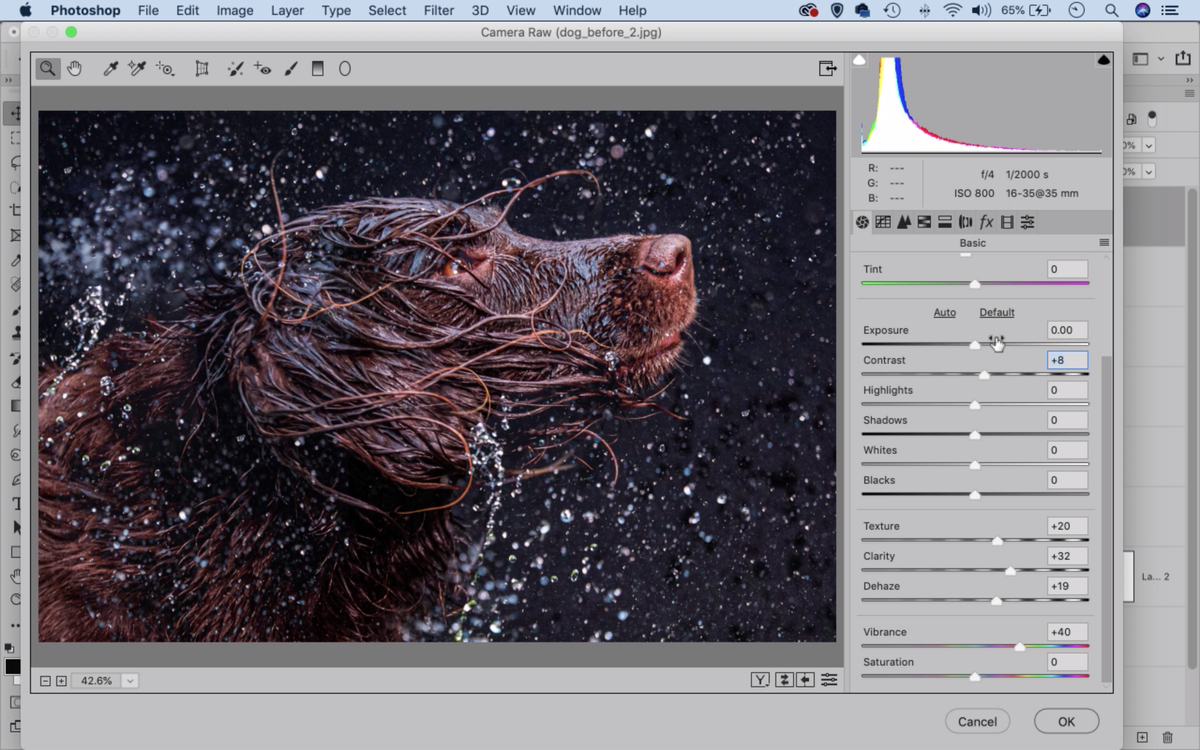
Task: Confirm changes with the OK button
Action: coord(1065,720)
